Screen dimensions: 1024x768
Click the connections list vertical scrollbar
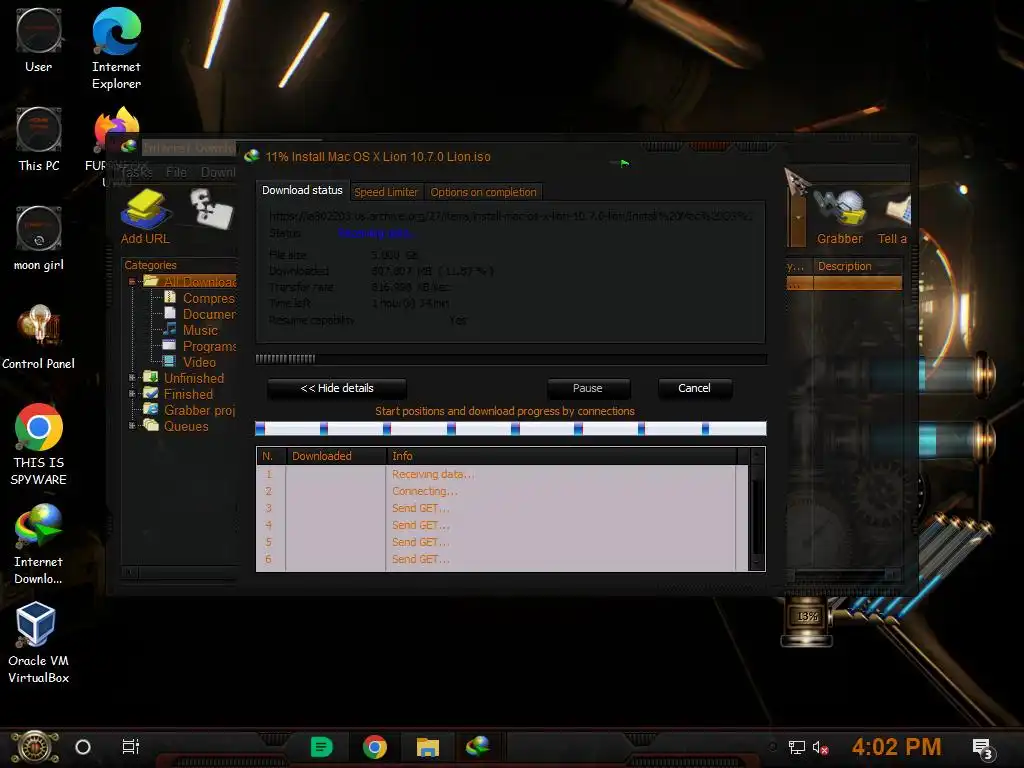click(757, 509)
